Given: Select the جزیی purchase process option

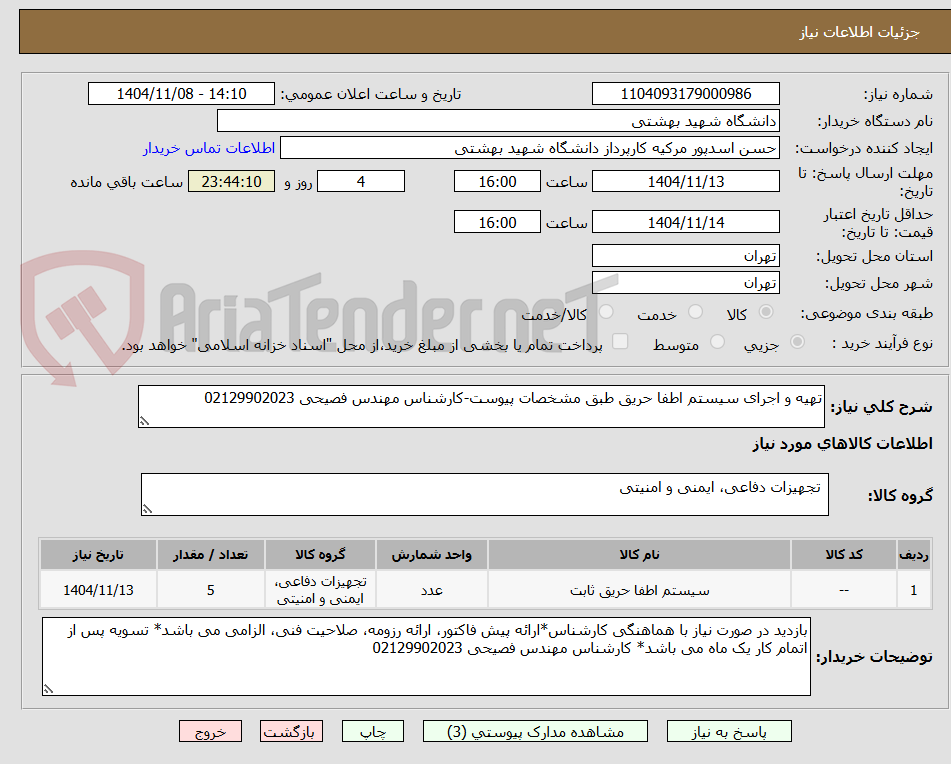Looking at the screenshot, I should [796, 341].
